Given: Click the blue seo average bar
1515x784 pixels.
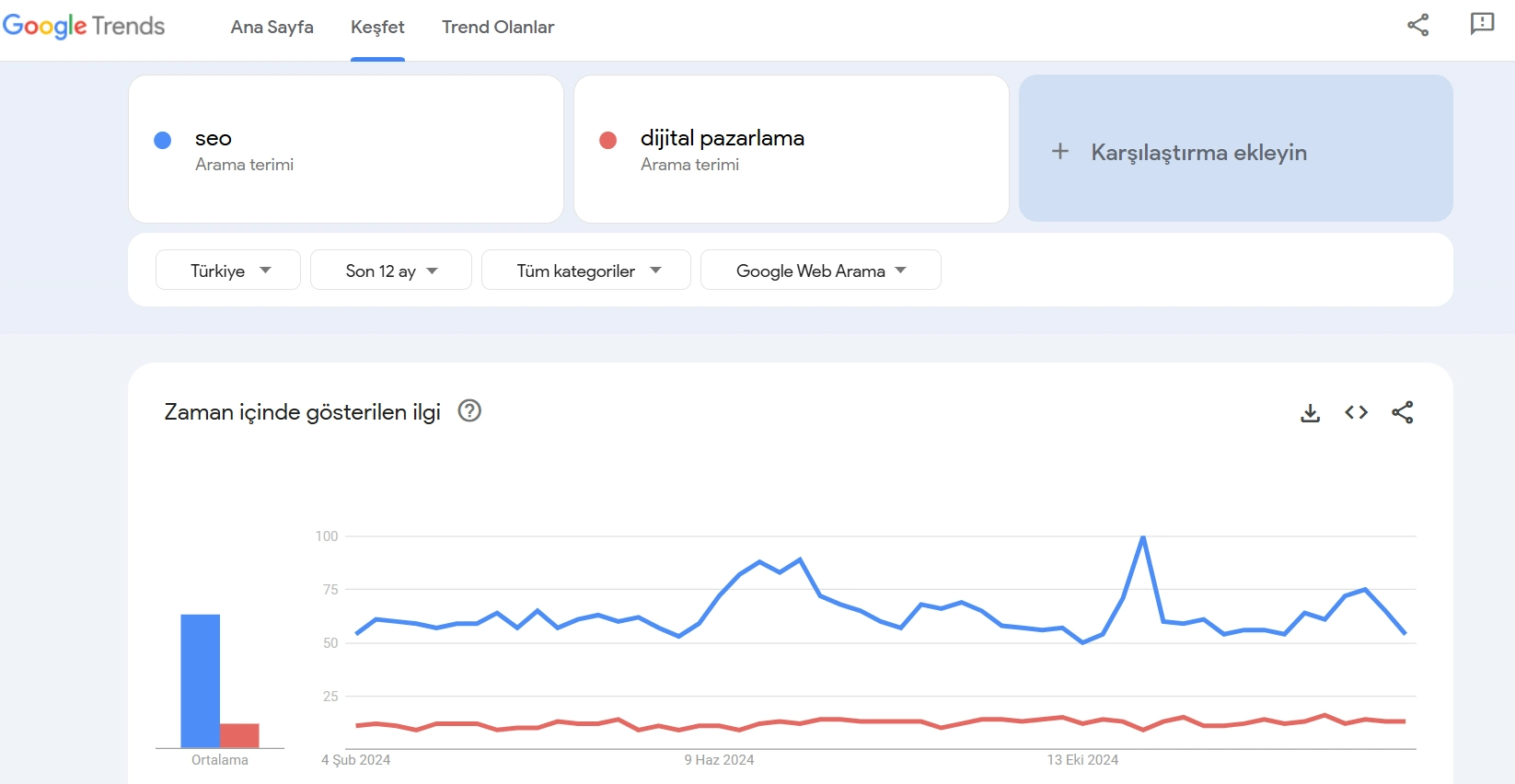Looking at the screenshot, I should pos(200,681).
